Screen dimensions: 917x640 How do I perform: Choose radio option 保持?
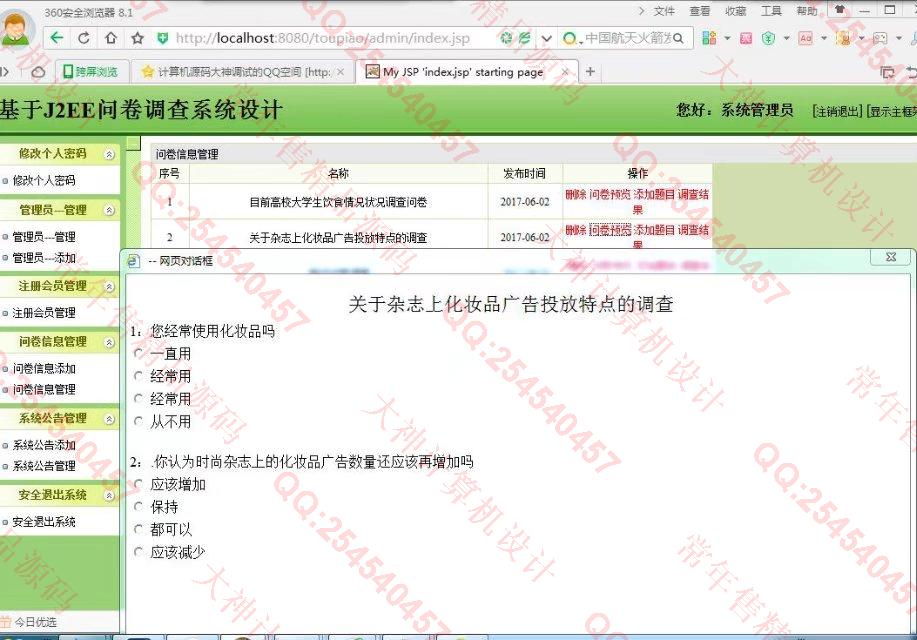139,506
